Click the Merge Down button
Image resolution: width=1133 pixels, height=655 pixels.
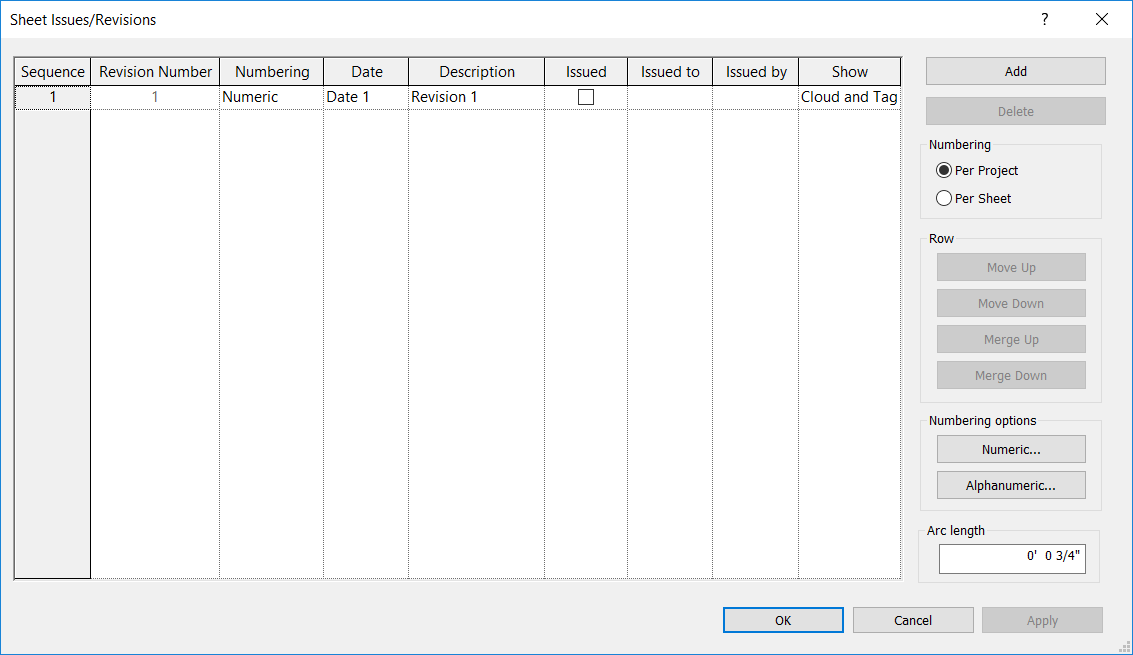(1011, 375)
